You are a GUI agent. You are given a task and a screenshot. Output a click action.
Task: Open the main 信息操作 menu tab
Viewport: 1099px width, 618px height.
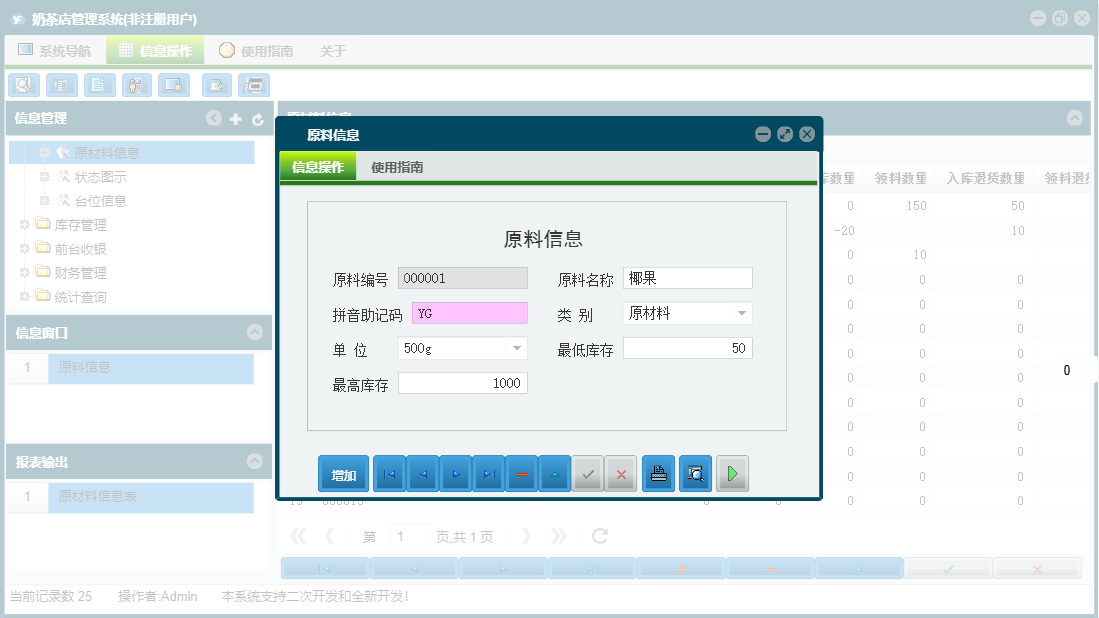pos(155,50)
